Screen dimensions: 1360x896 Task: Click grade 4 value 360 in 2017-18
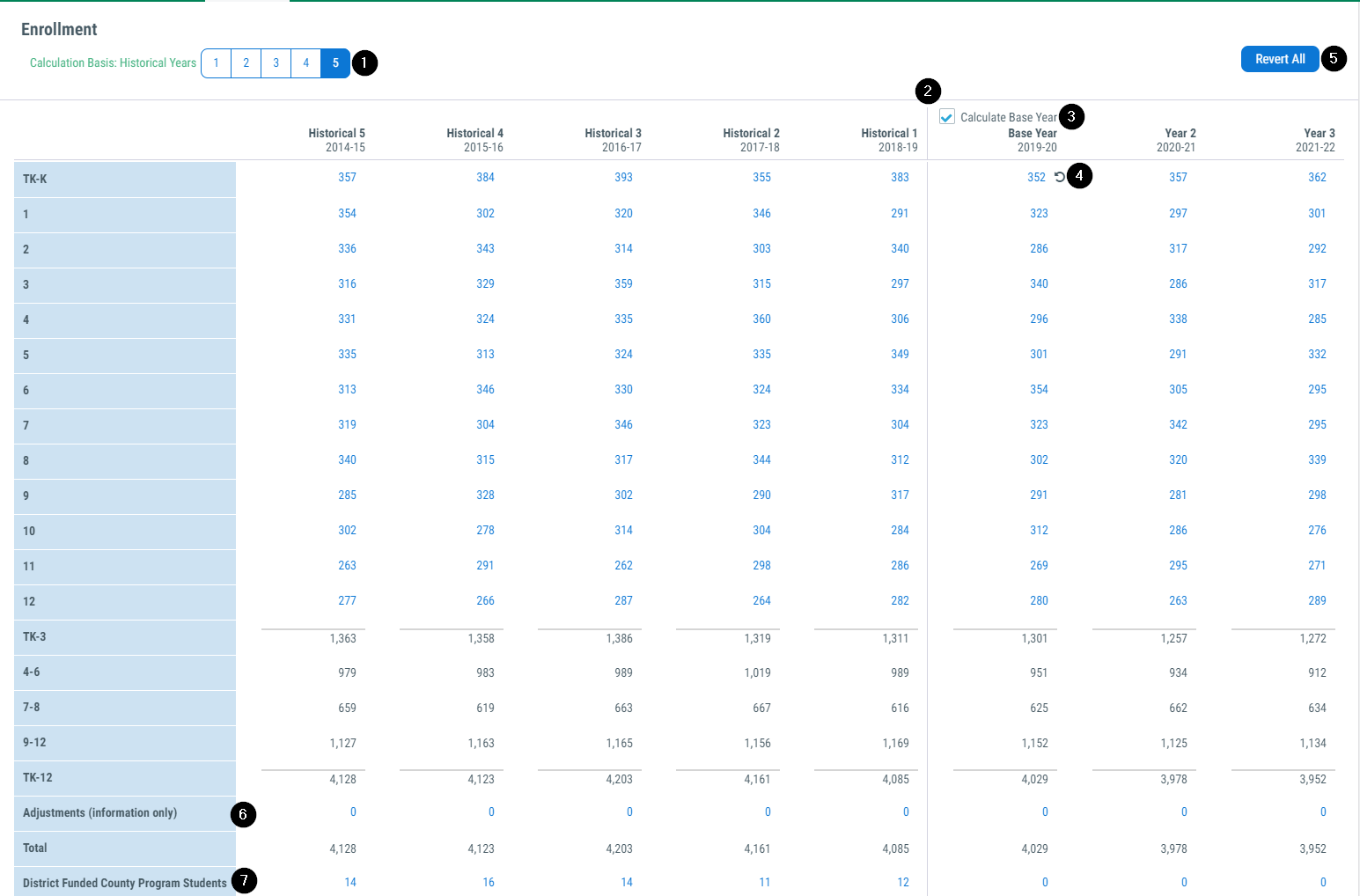(762, 319)
